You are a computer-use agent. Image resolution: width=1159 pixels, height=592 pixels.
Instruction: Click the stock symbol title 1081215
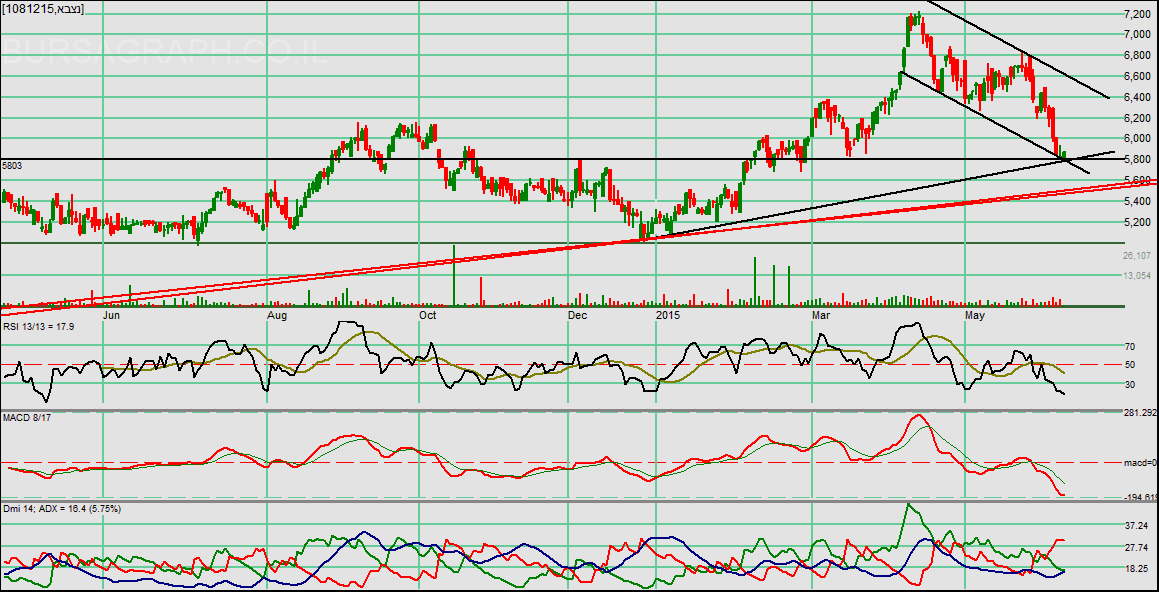pos(43,9)
